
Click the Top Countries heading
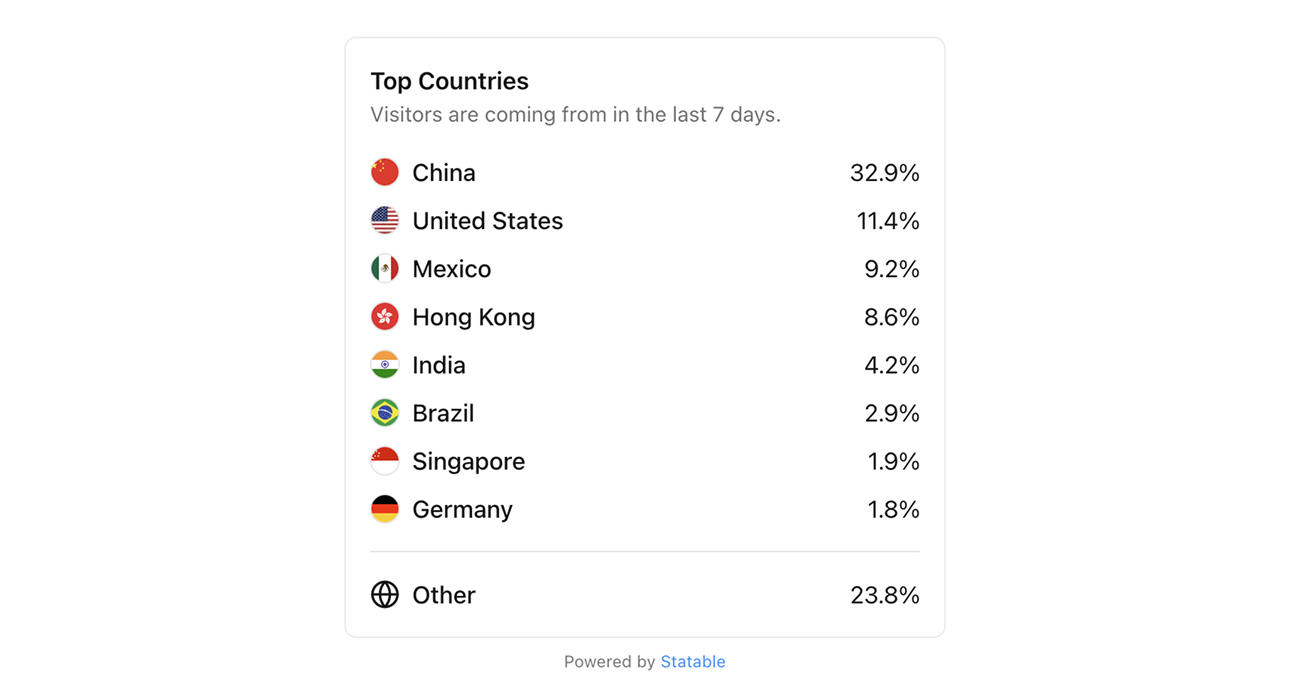[449, 81]
